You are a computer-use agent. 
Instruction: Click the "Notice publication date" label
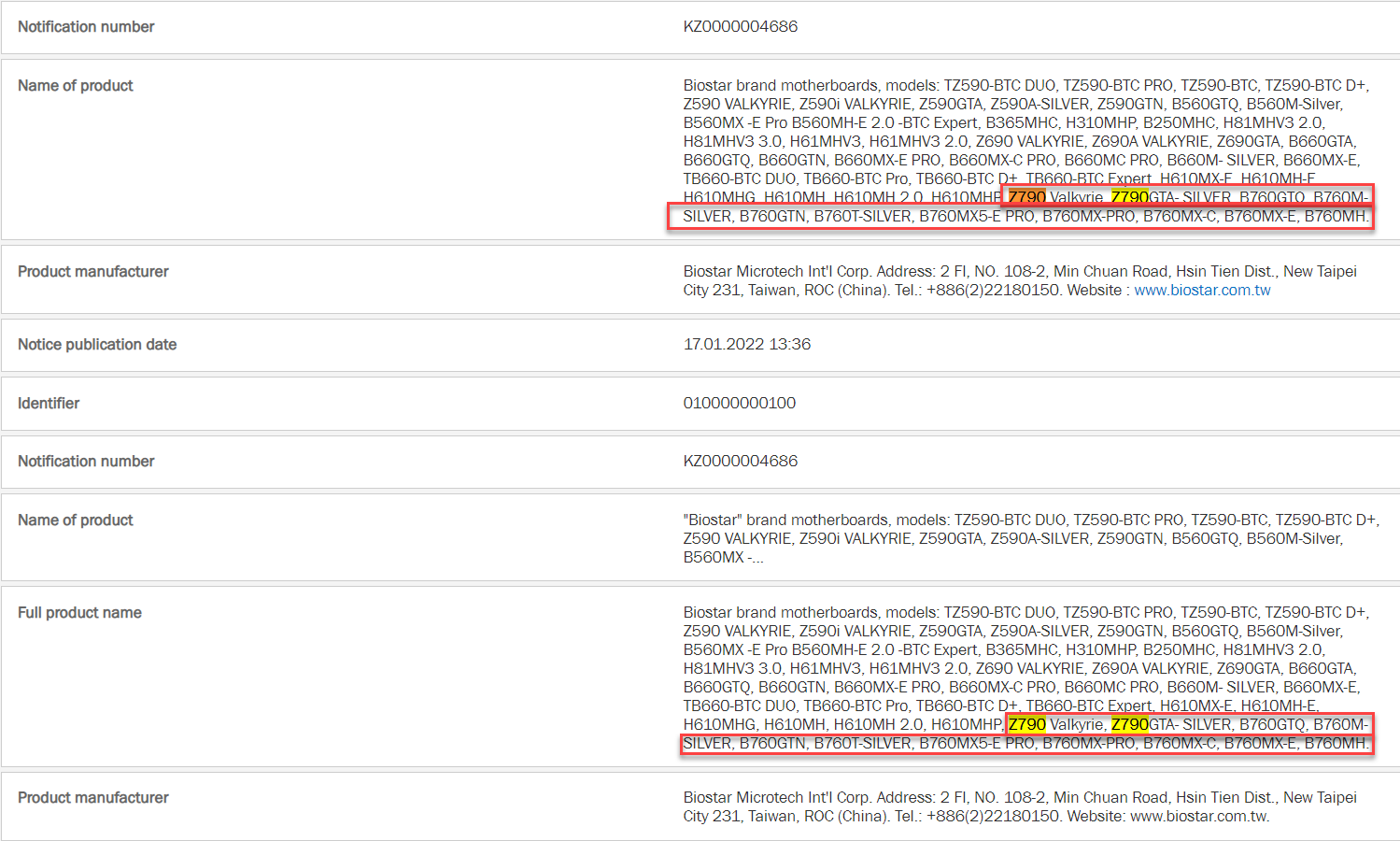click(x=97, y=344)
